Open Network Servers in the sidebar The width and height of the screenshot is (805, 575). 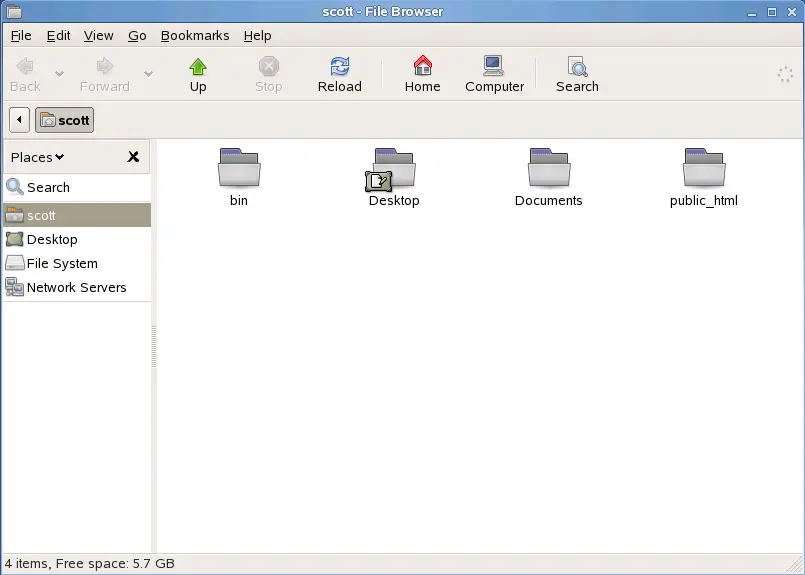click(76, 287)
